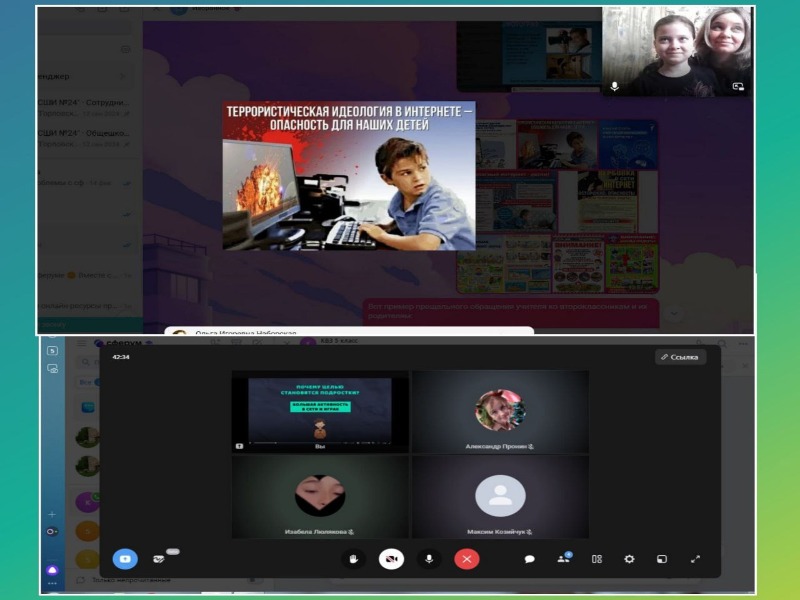Click the search magnifier in chat header

click(722, 343)
